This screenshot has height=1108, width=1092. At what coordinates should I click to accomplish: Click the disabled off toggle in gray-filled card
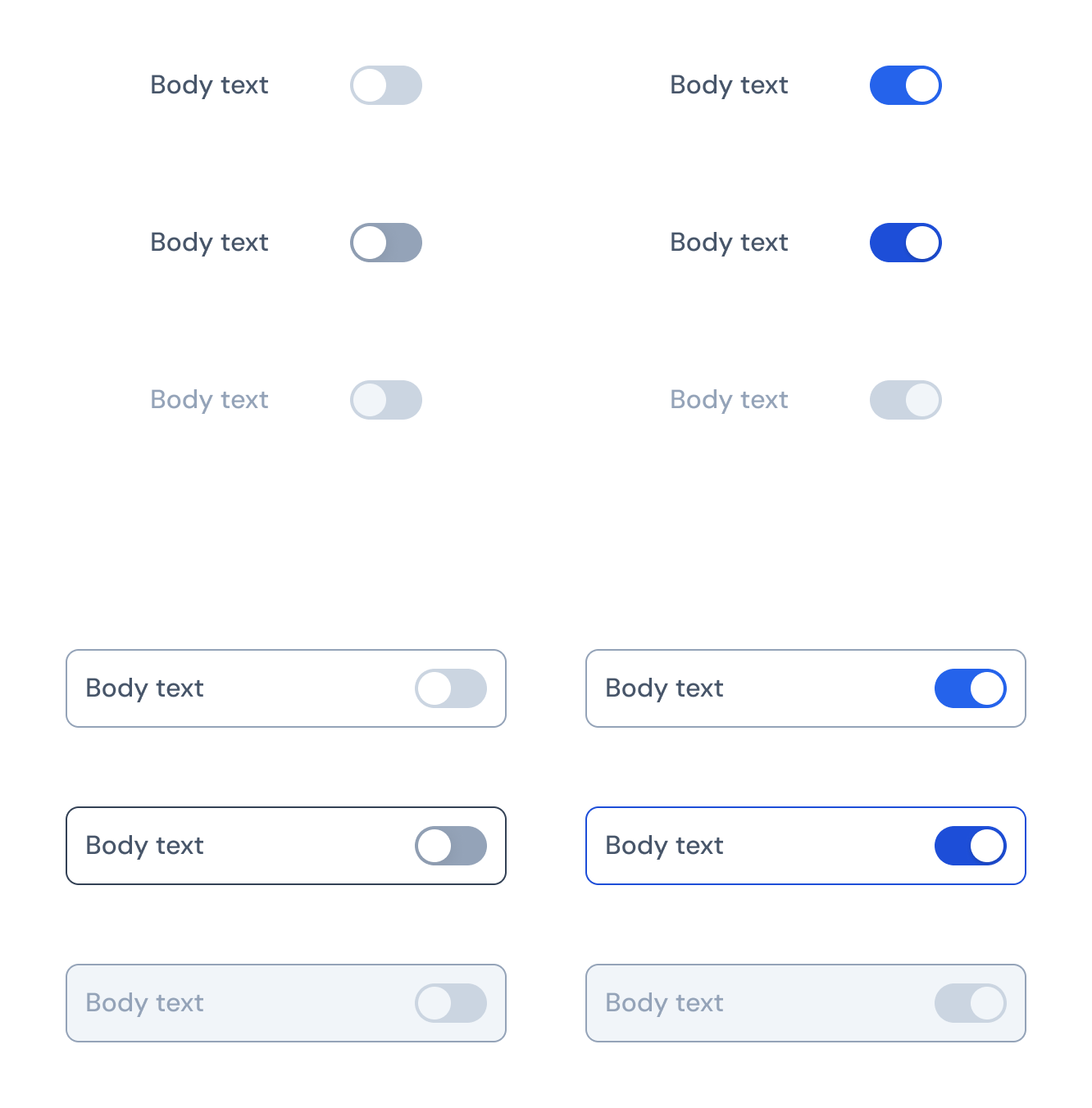tap(451, 1003)
